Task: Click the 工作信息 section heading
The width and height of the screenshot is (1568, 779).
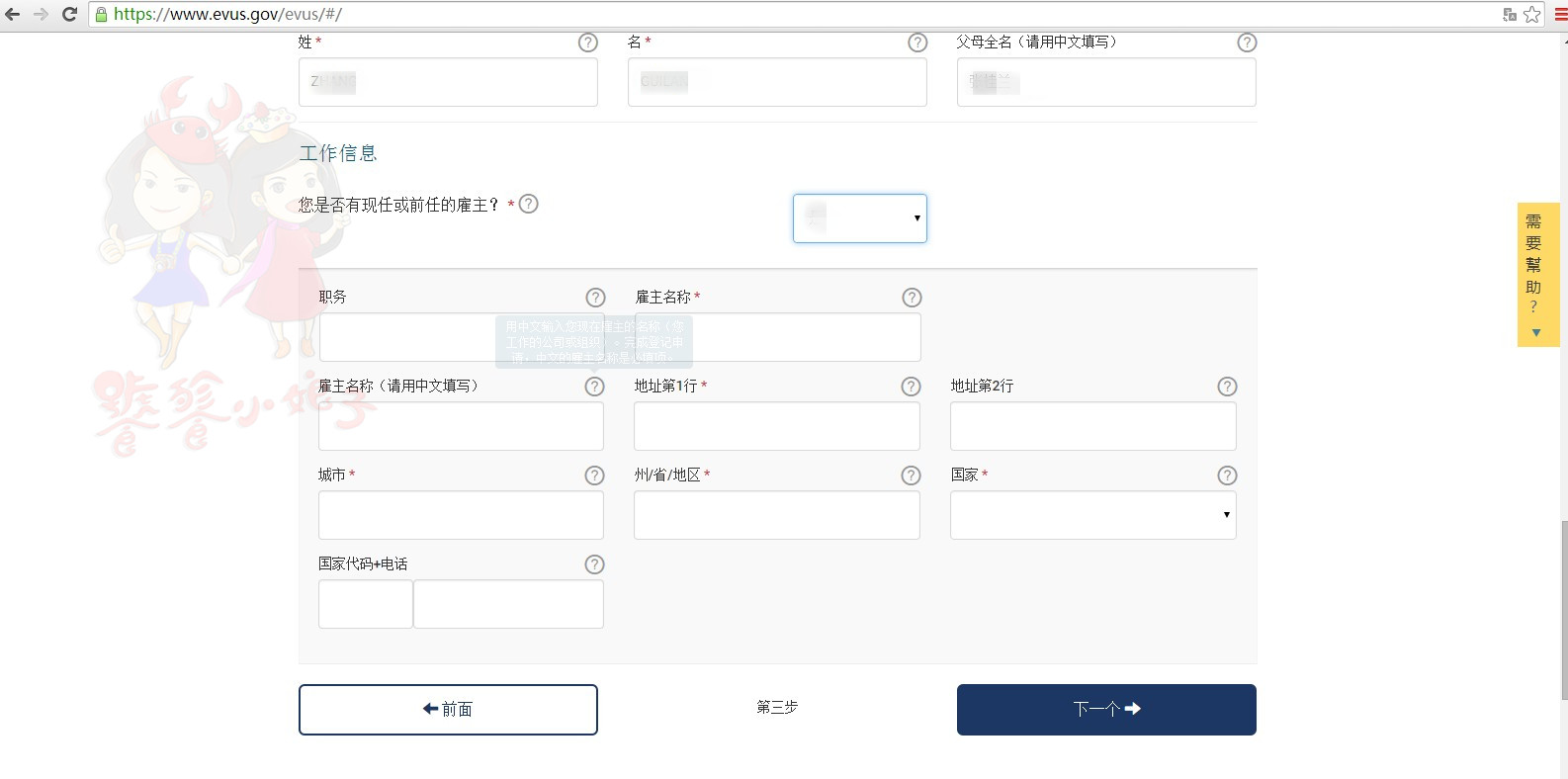Action: coord(338,153)
